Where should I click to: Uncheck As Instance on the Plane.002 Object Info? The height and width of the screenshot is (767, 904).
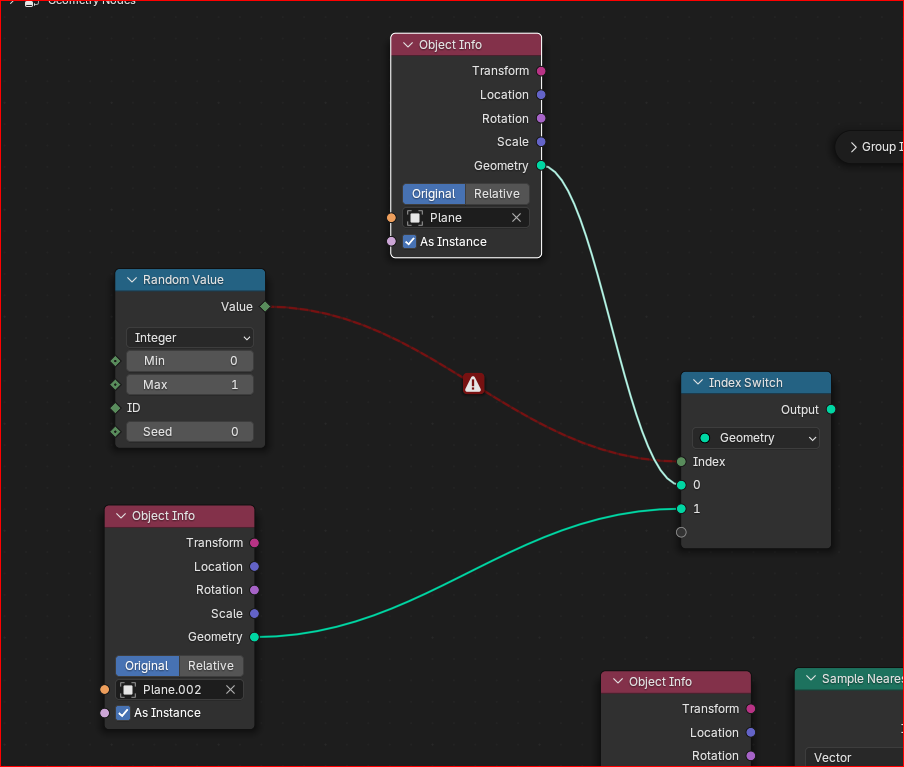point(123,713)
